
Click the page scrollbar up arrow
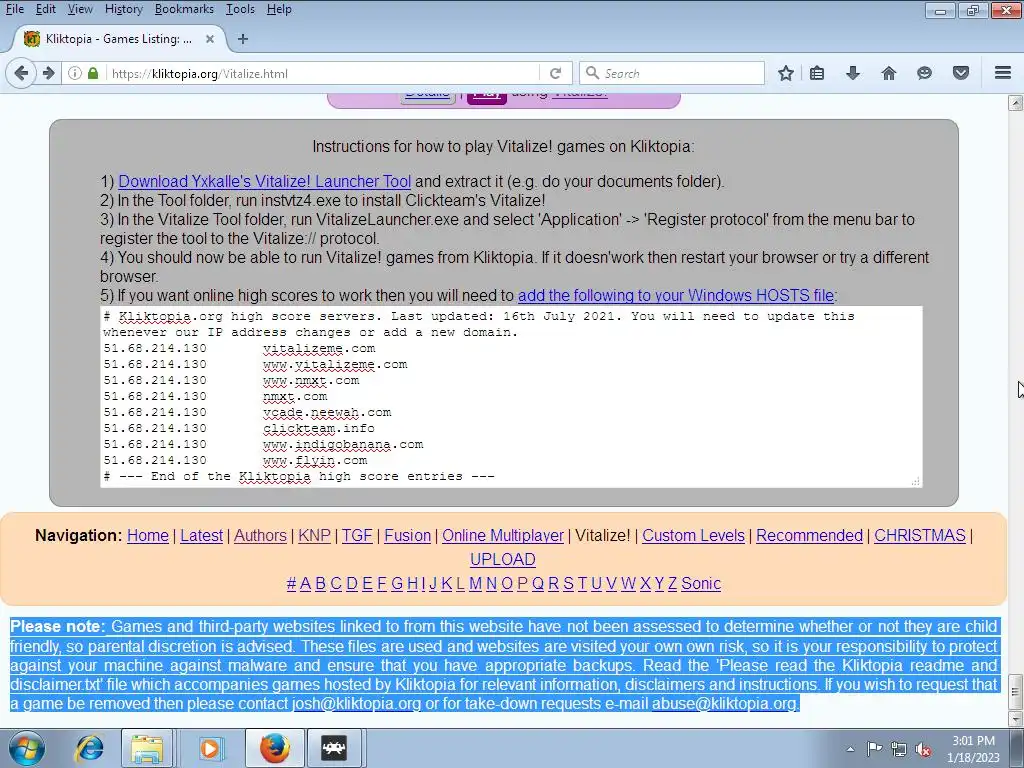click(1016, 103)
